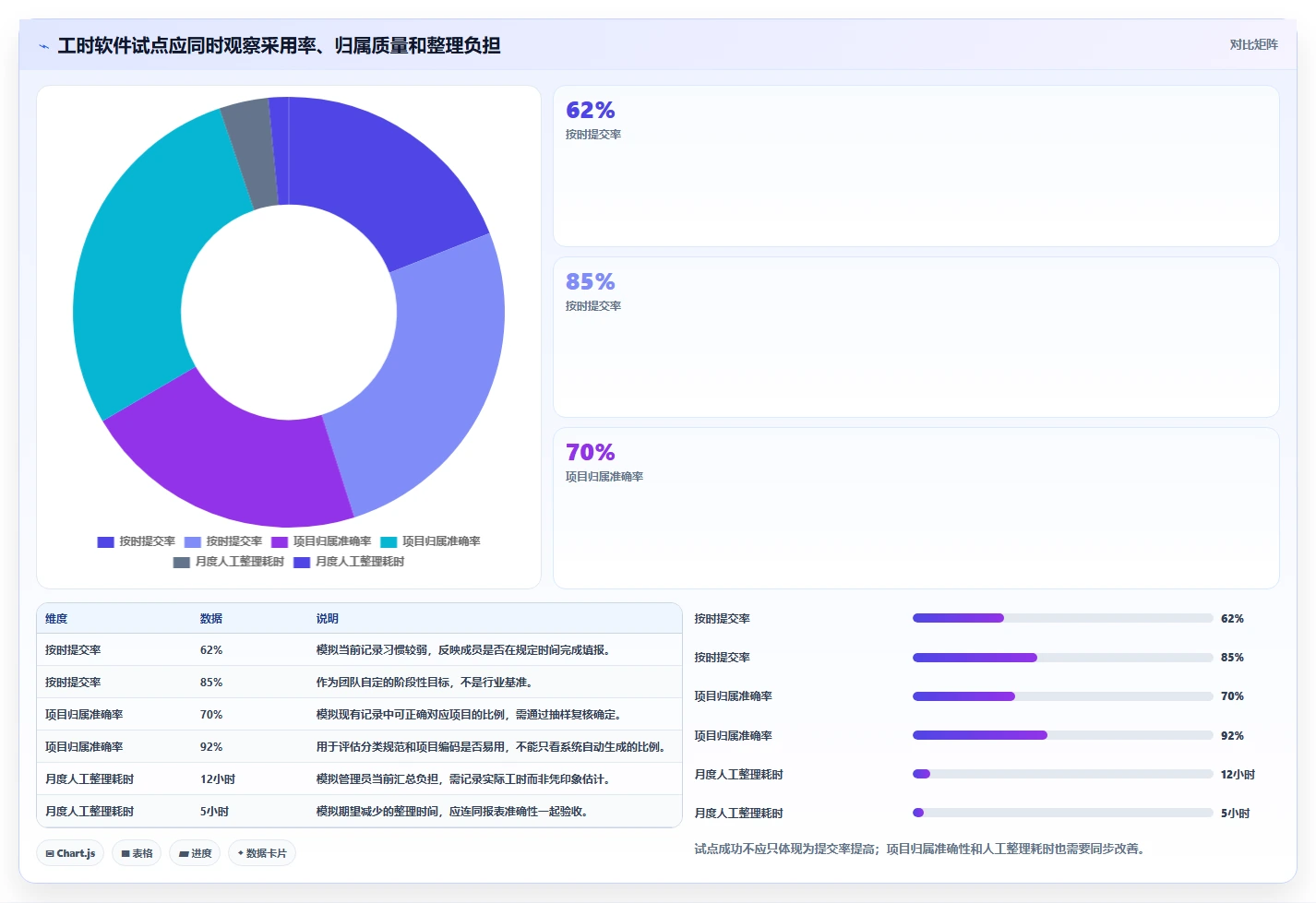Viewport: 1316px width, 903px height.
Task: Select the 70% table cell
Action: pyautogui.click(x=211, y=715)
